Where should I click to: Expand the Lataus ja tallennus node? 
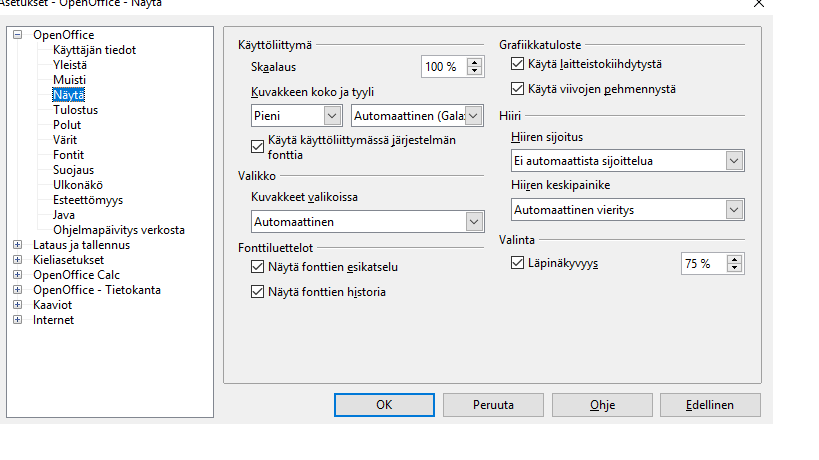18,245
